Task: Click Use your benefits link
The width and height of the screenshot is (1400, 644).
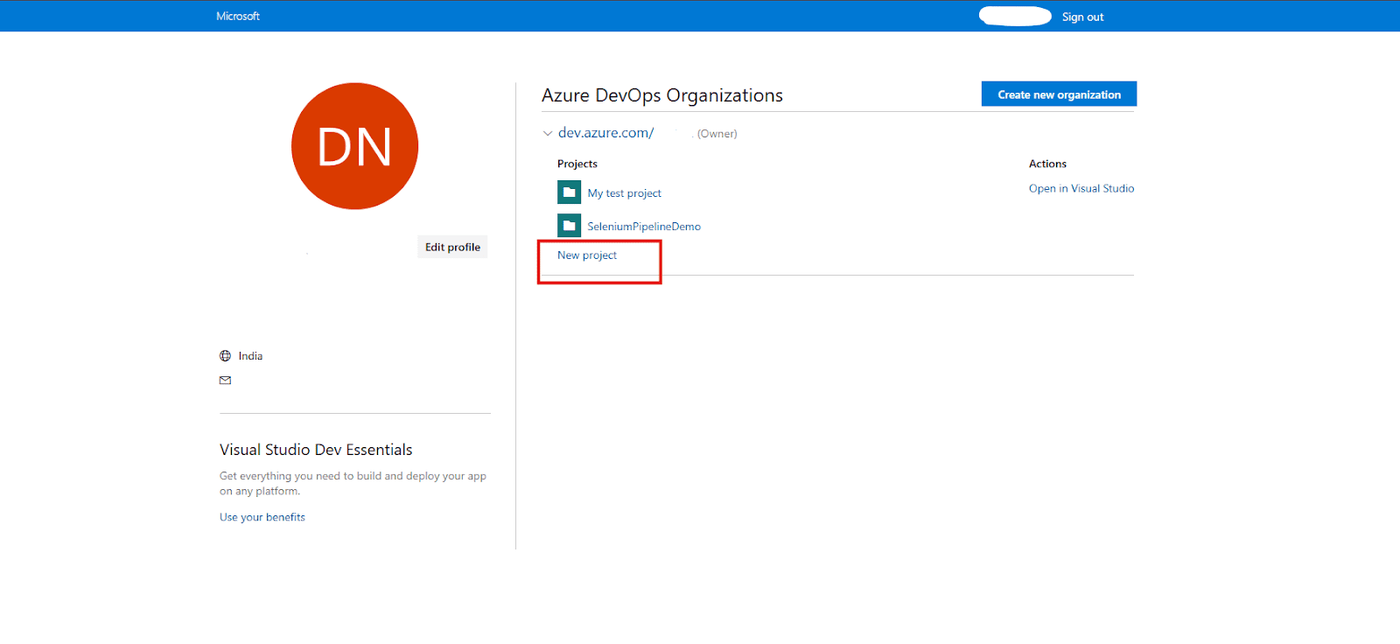Action: click(x=262, y=517)
